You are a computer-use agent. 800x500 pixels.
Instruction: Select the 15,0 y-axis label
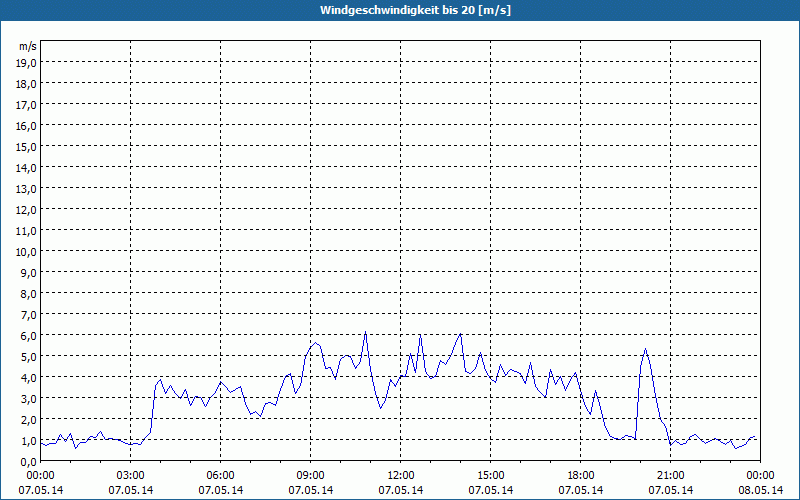27,146
